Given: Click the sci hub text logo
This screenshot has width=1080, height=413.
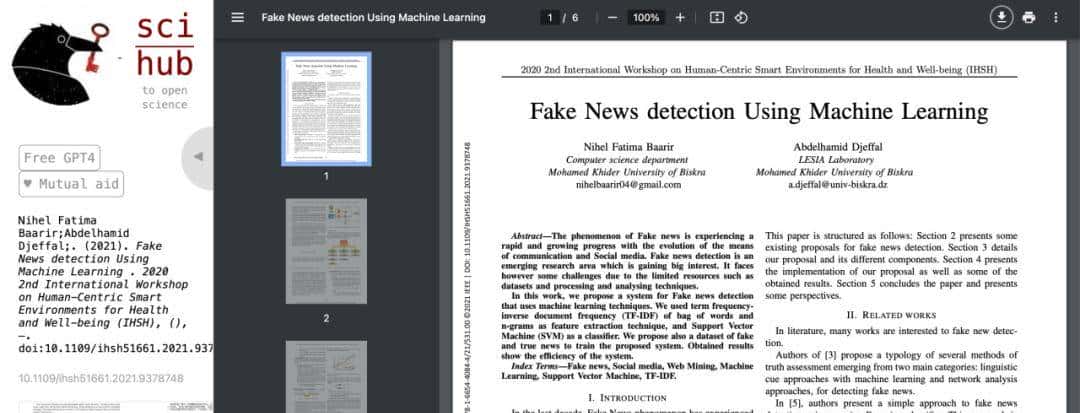Looking at the screenshot, I should (x=165, y=46).
